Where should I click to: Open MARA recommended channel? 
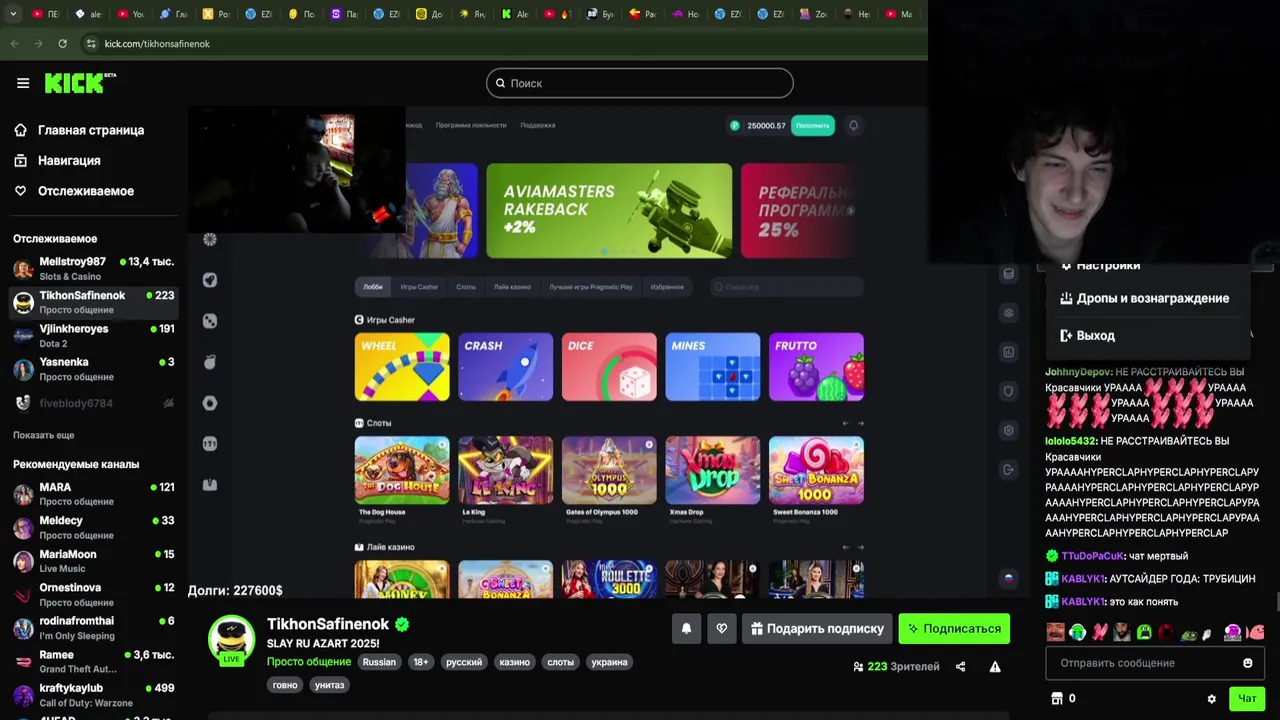94,494
